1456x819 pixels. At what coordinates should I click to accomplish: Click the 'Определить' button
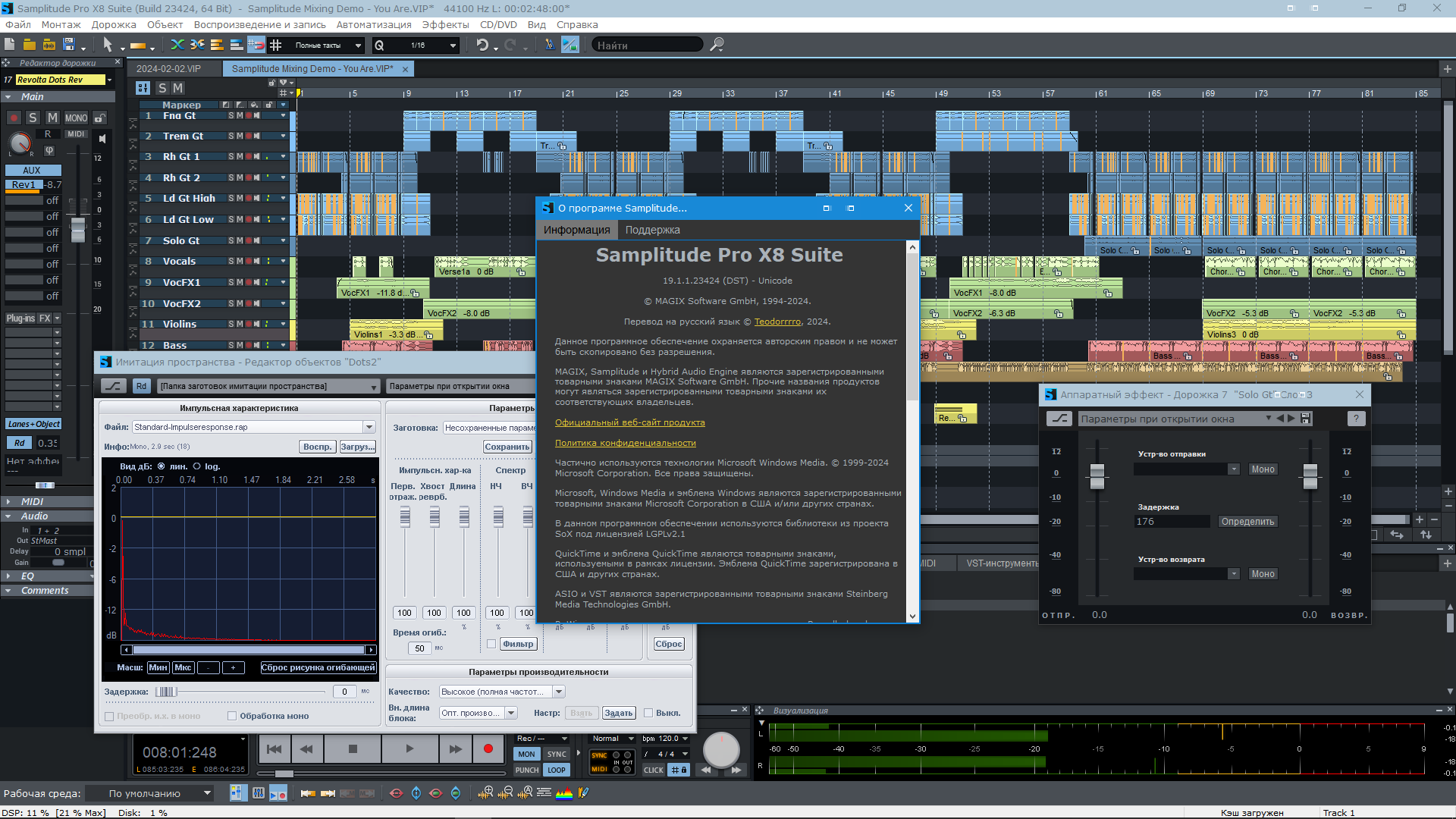tap(1247, 522)
